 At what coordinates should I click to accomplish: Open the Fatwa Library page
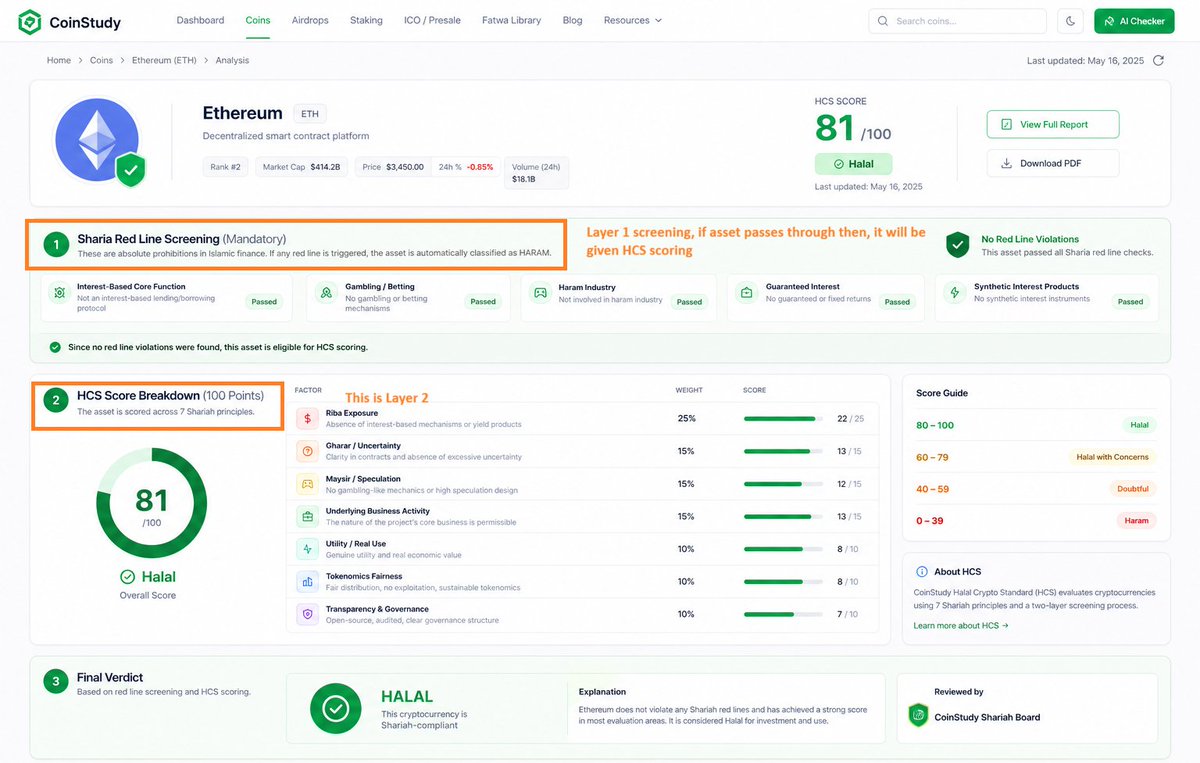click(512, 20)
